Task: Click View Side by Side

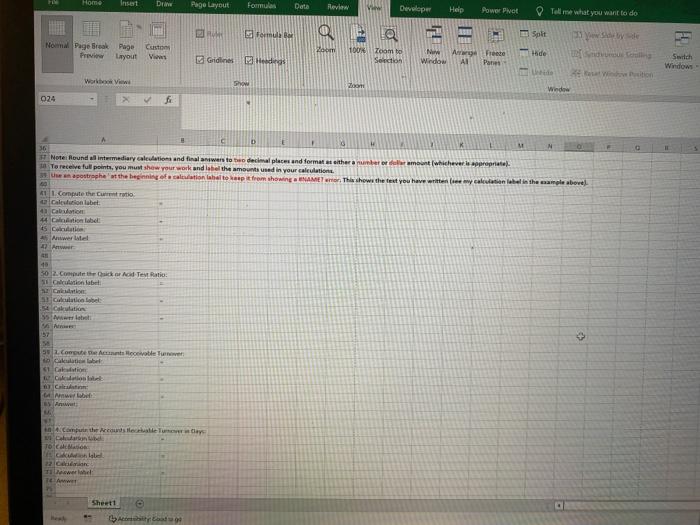Action: point(606,35)
